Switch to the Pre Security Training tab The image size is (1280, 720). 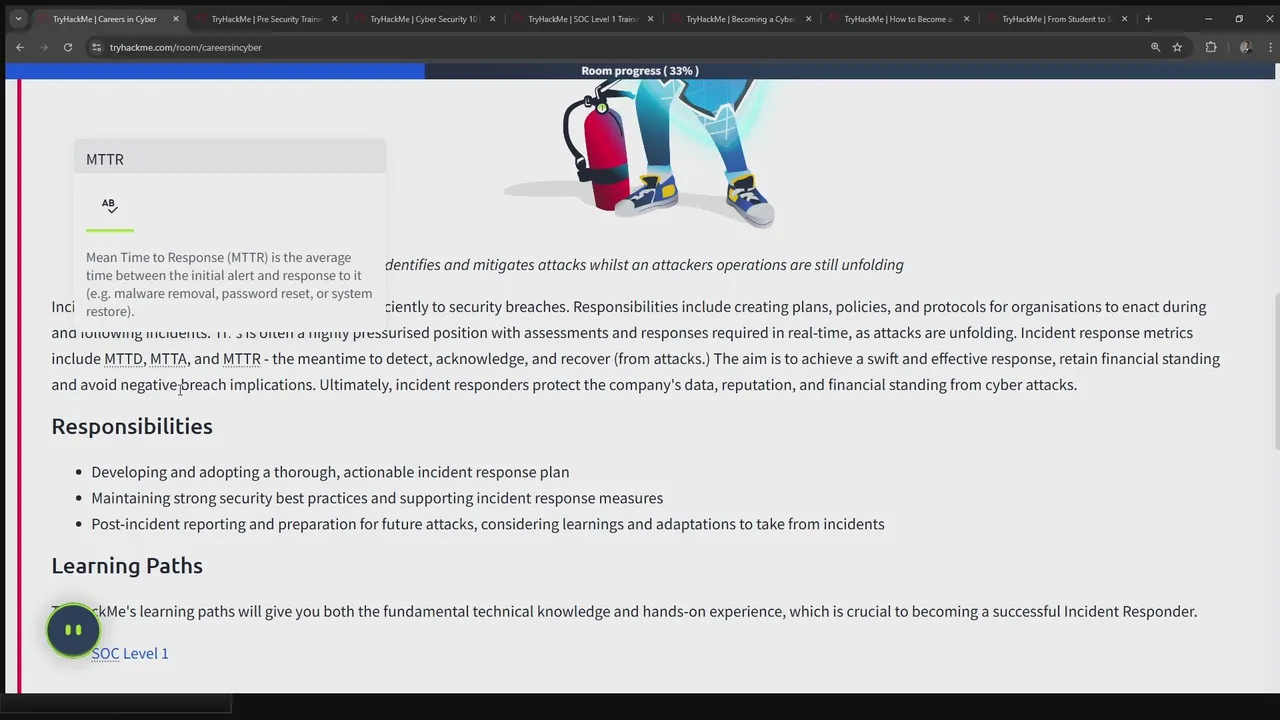[x=265, y=19]
